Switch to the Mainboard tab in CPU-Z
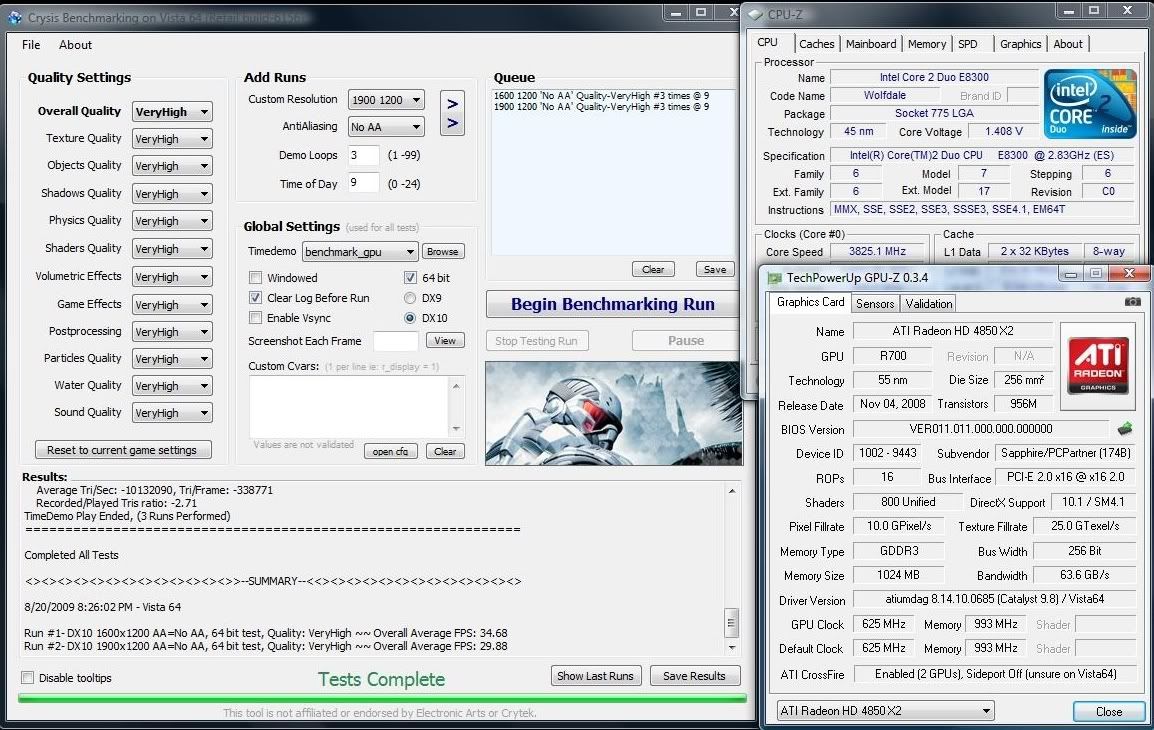 tap(871, 44)
